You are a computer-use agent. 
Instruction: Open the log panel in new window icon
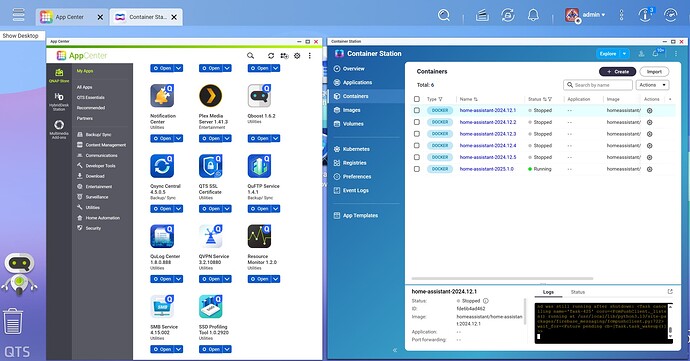(x=670, y=291)
